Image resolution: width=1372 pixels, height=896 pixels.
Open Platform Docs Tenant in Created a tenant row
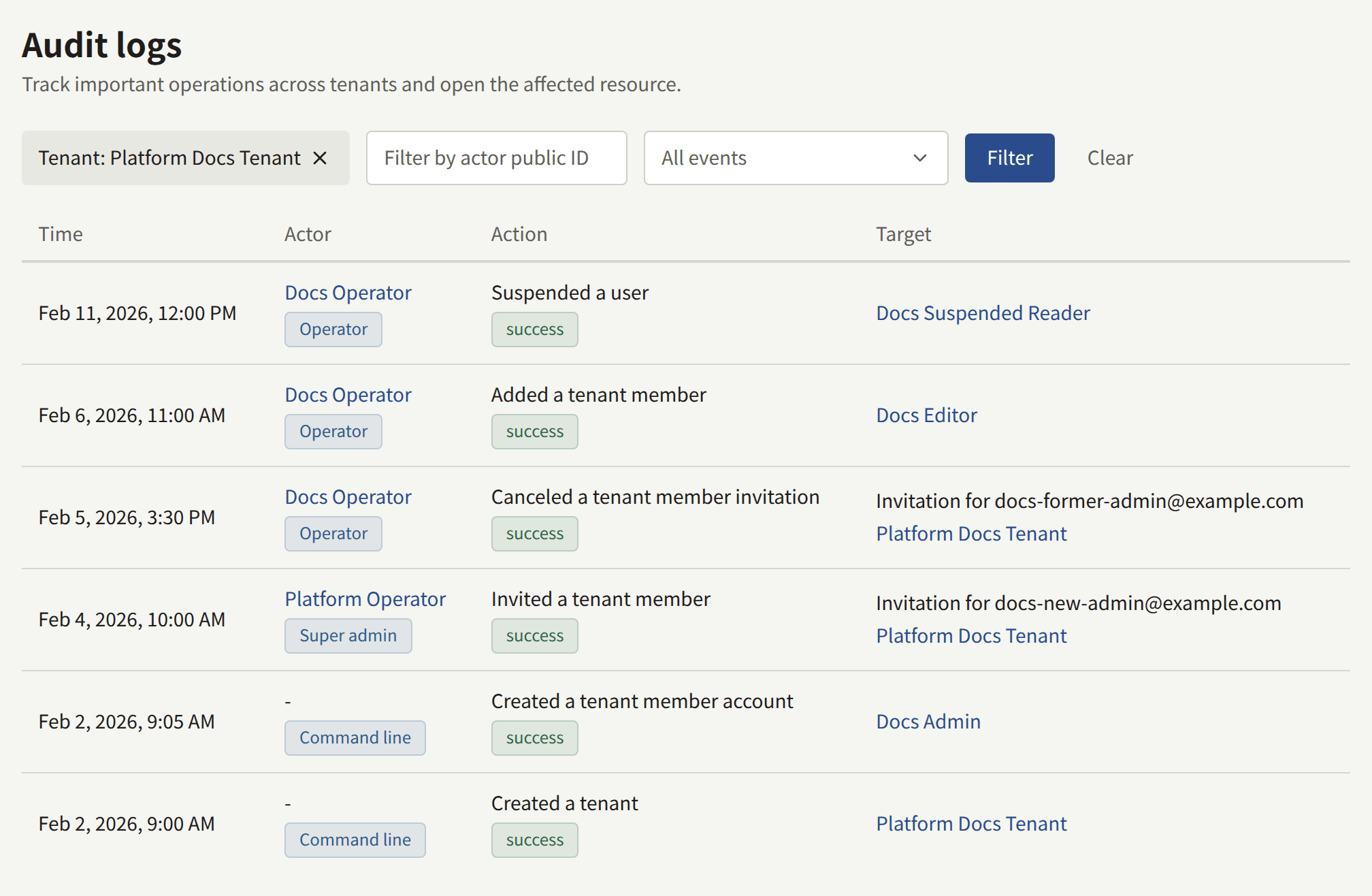point(971,824)
